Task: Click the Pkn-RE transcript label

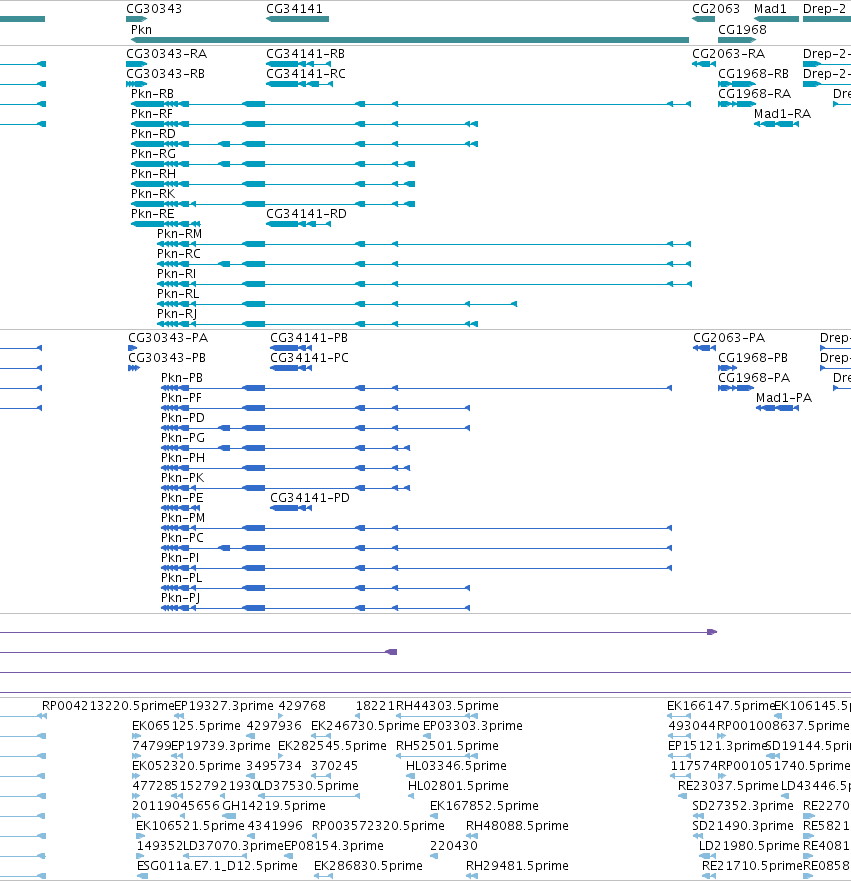Action: click(152, 214)
